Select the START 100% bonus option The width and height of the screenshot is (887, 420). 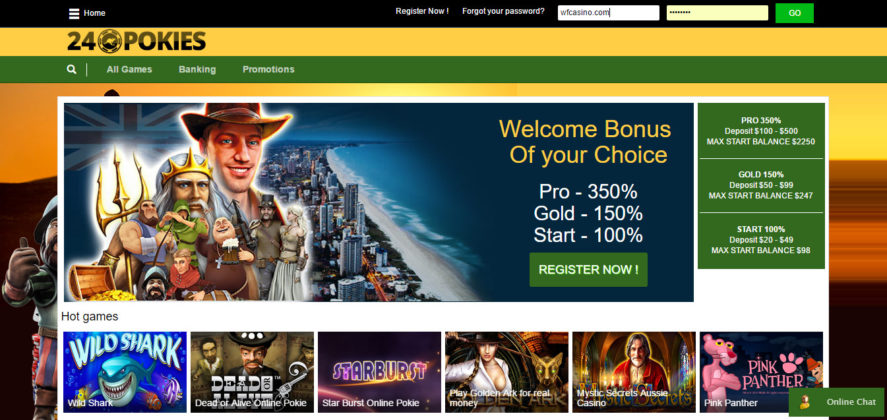[x=761, y=240]
